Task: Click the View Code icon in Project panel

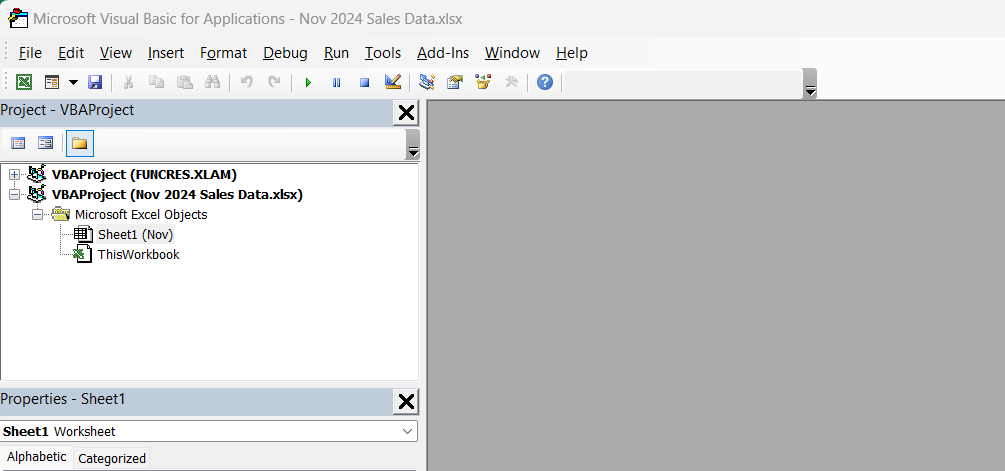Action: 18,143
